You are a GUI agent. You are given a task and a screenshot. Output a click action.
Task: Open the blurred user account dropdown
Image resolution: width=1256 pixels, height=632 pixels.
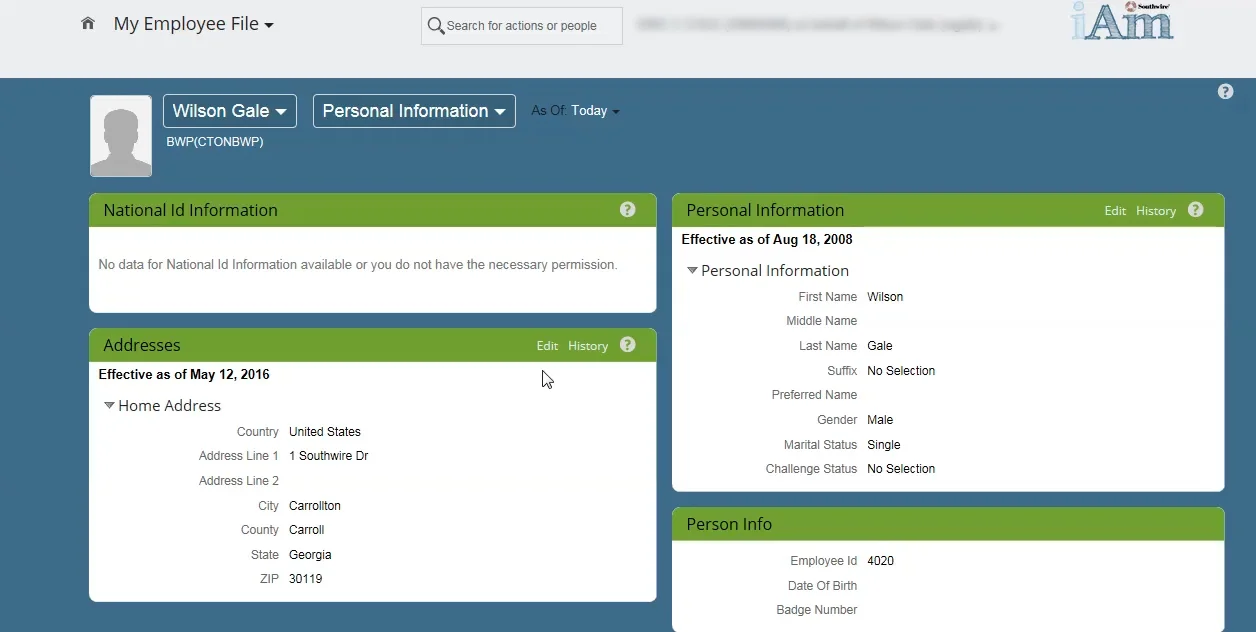817,26
